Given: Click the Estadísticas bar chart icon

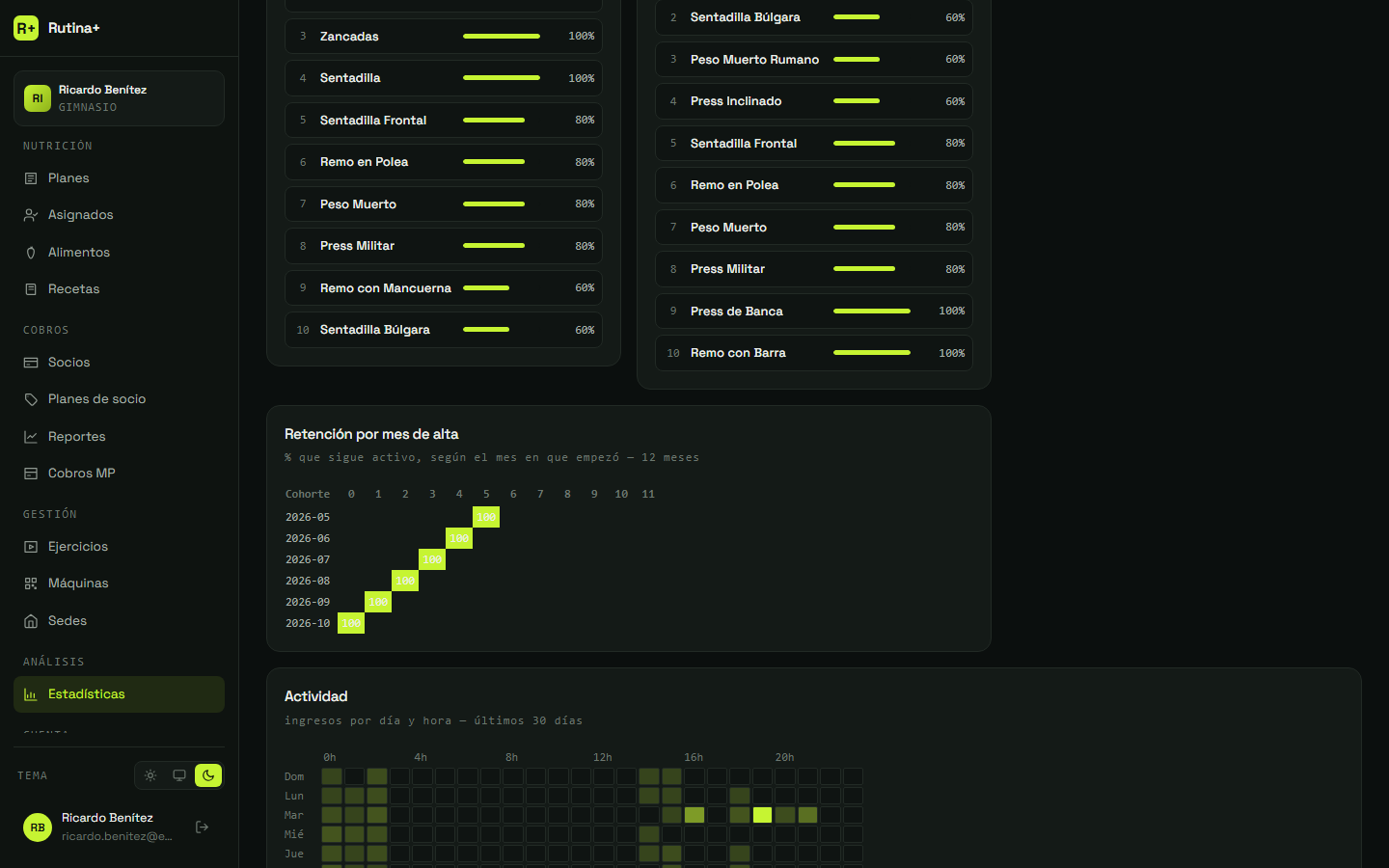Looking at the screenshot, I should point(31,694).
